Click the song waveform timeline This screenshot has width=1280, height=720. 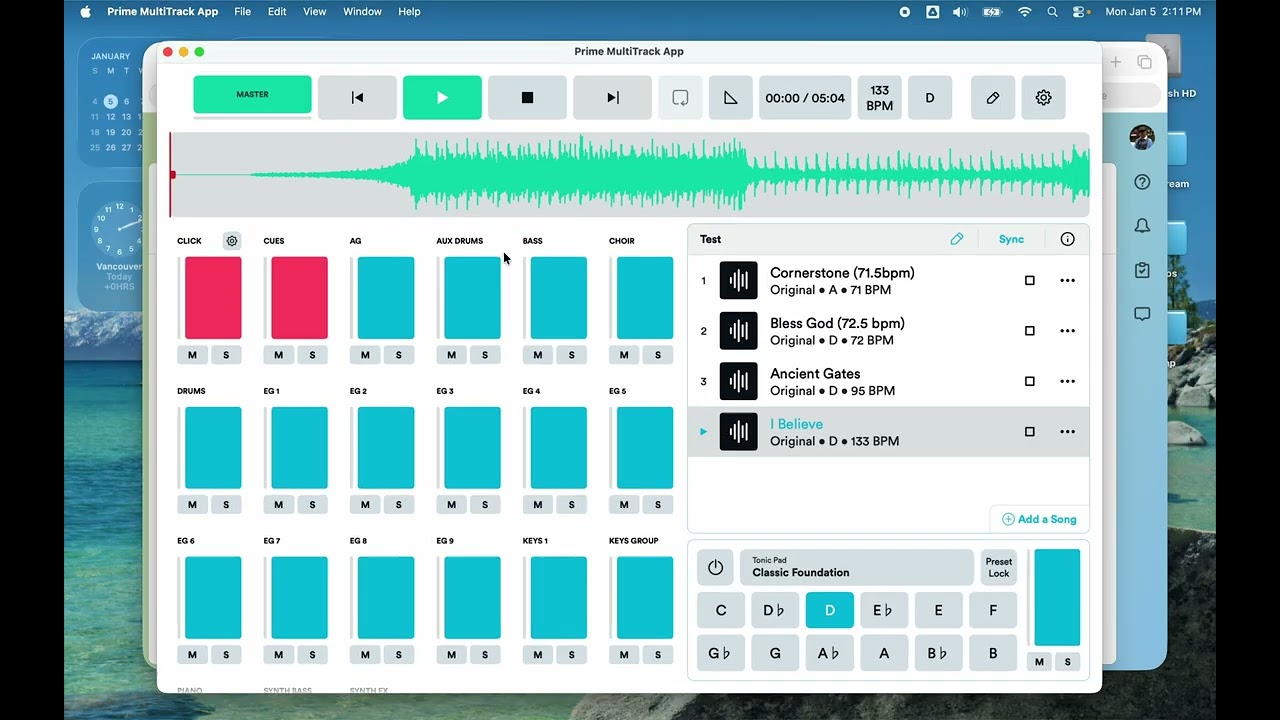(629, 175)
